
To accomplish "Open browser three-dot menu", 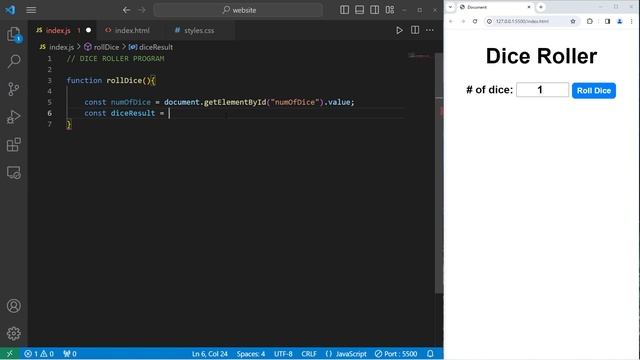I will coord(631,21).
